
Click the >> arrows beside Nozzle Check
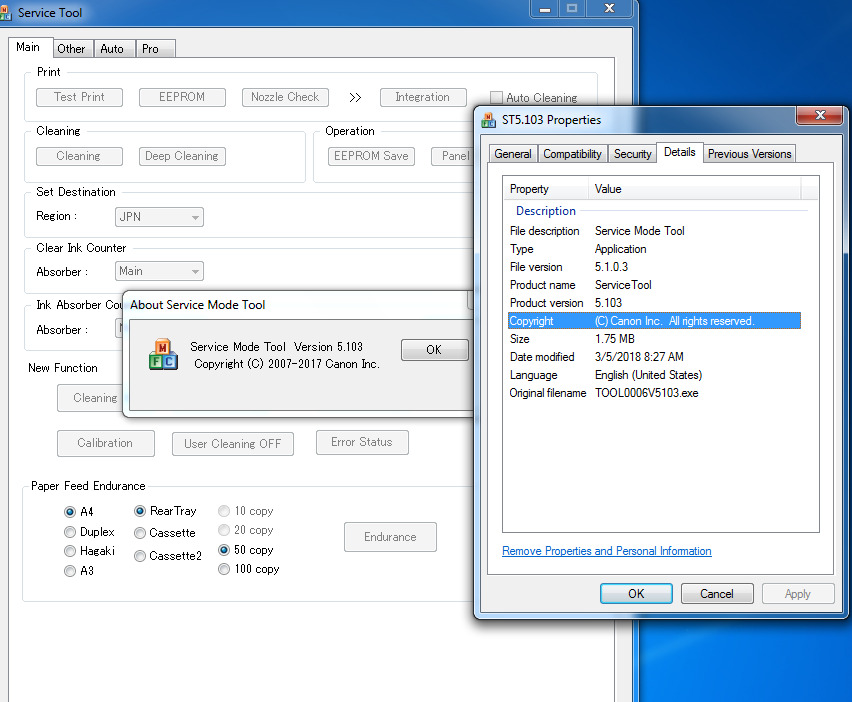(355, 97)
